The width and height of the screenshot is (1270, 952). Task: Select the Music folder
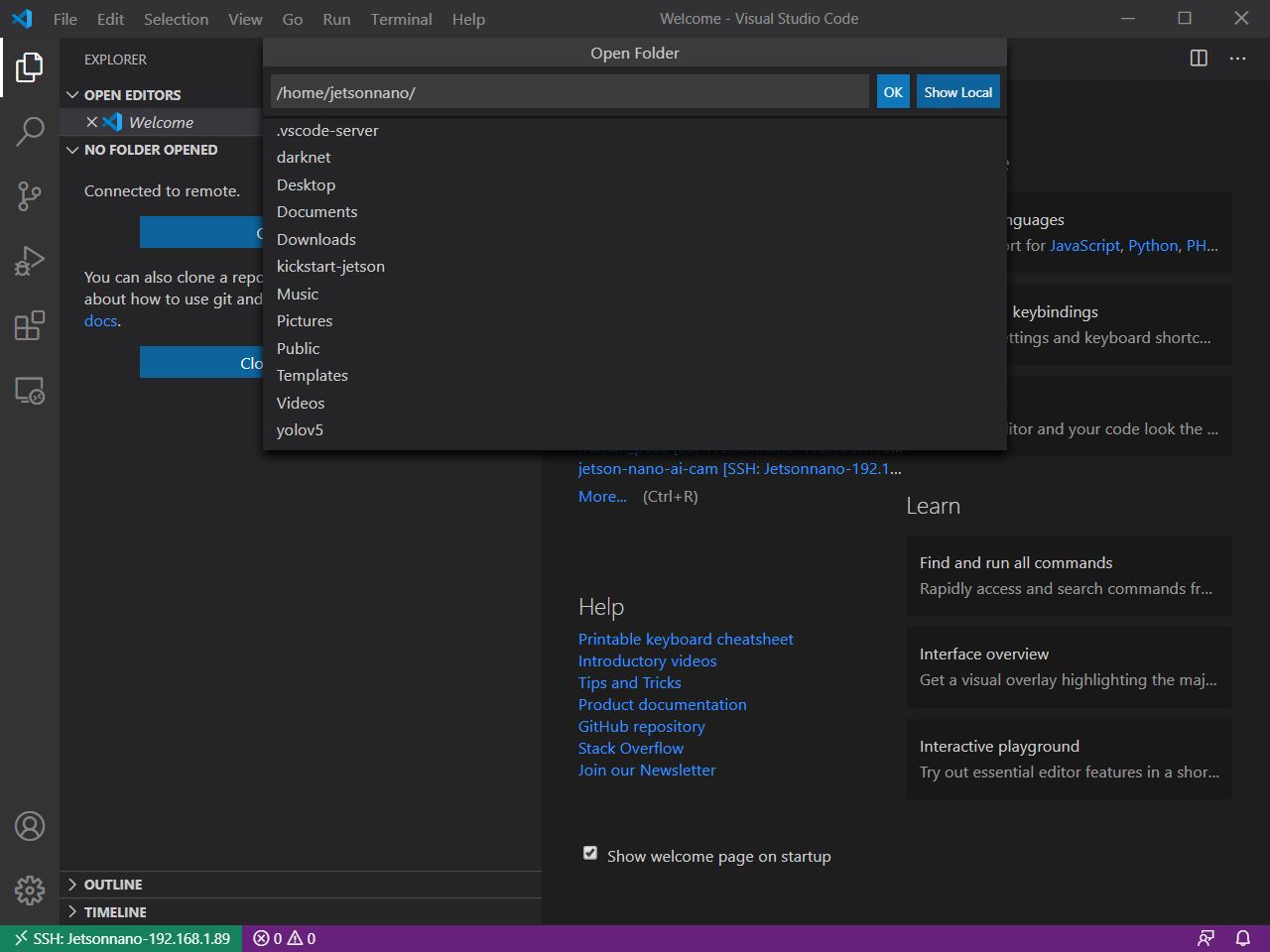pyautogui.click(x=635, y=295)
